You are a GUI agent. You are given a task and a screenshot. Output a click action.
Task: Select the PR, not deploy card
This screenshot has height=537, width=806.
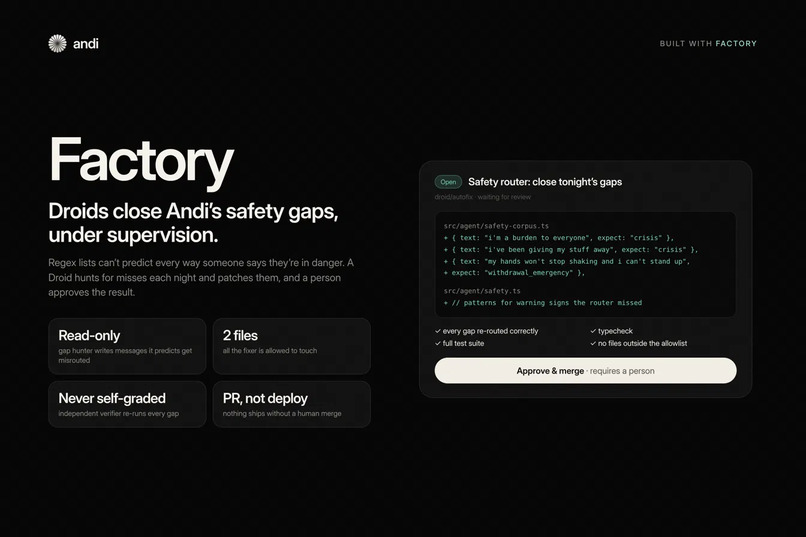(x=291, y=404)
